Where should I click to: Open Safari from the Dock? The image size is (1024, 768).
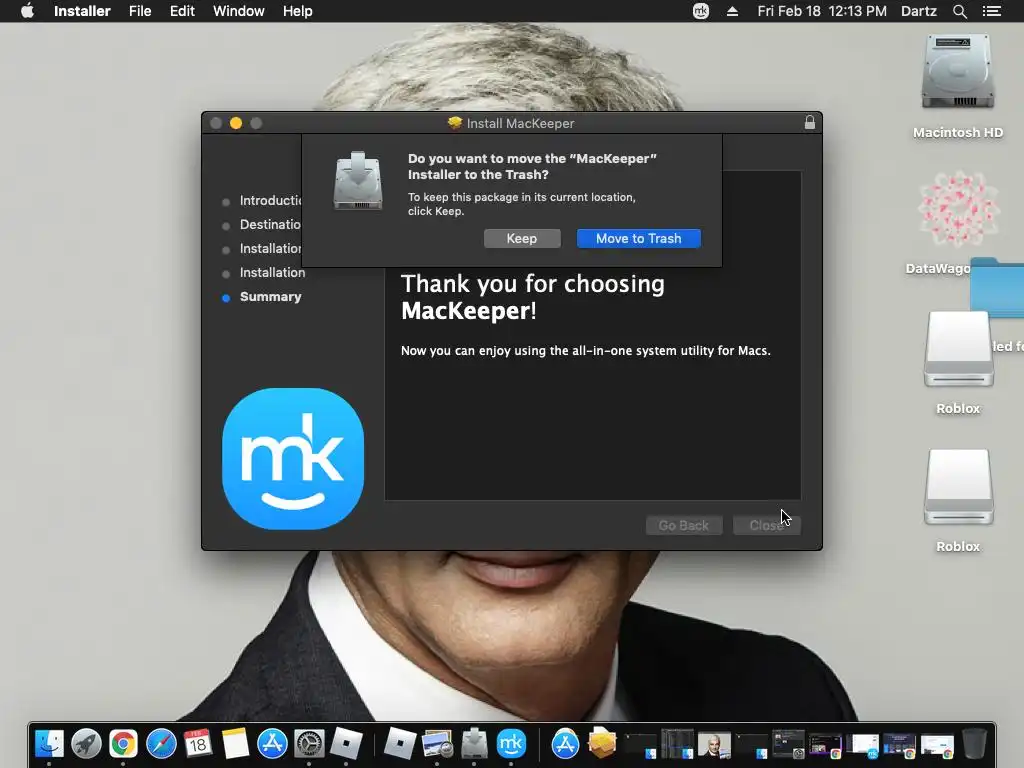pyautogui.click(x=161, y=743)
